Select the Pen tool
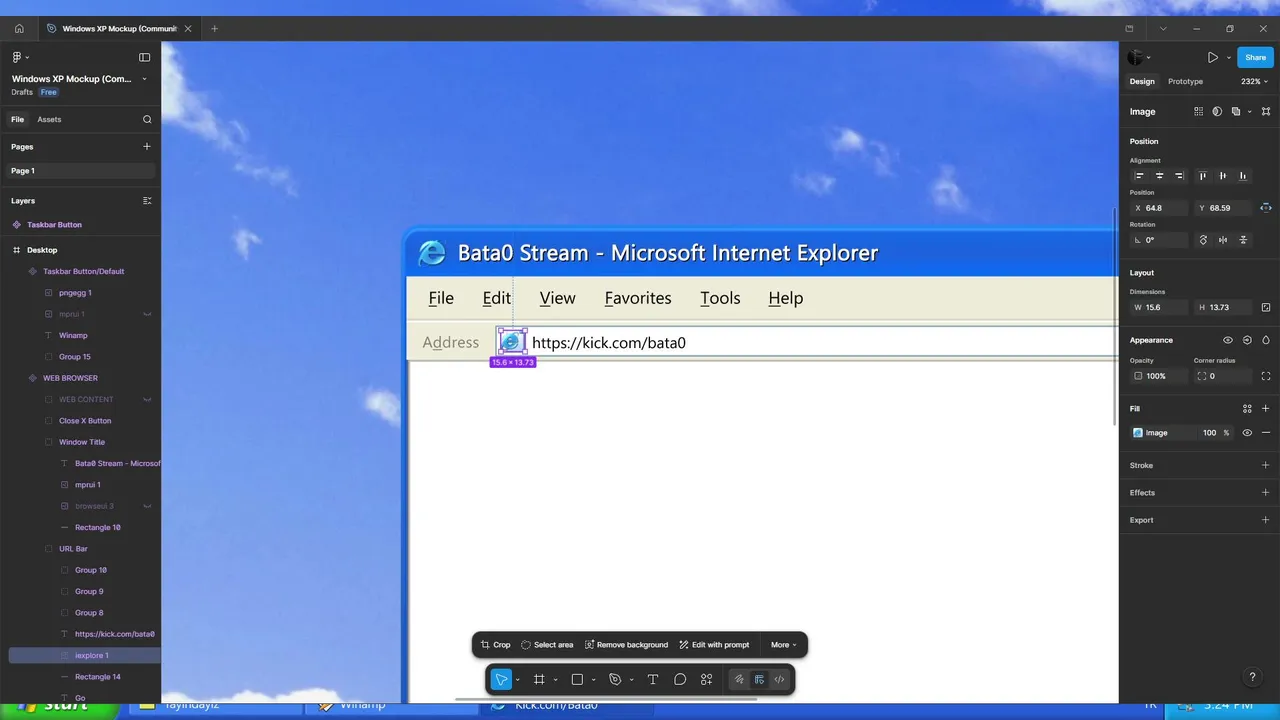 click(x=615, y=680)
